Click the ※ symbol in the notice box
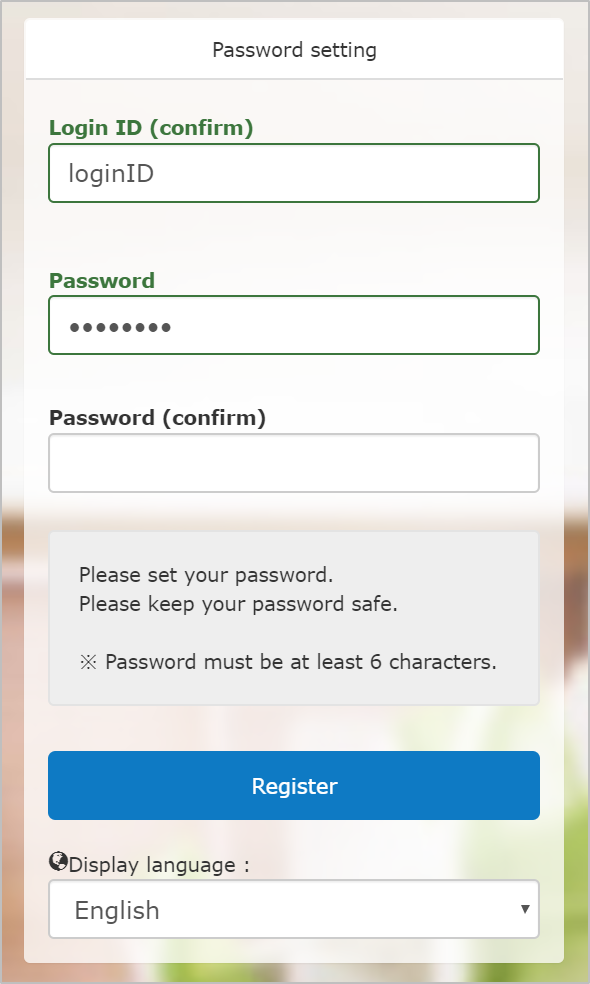The height and width of the screenshot is (984, 590). coord(88,663)
